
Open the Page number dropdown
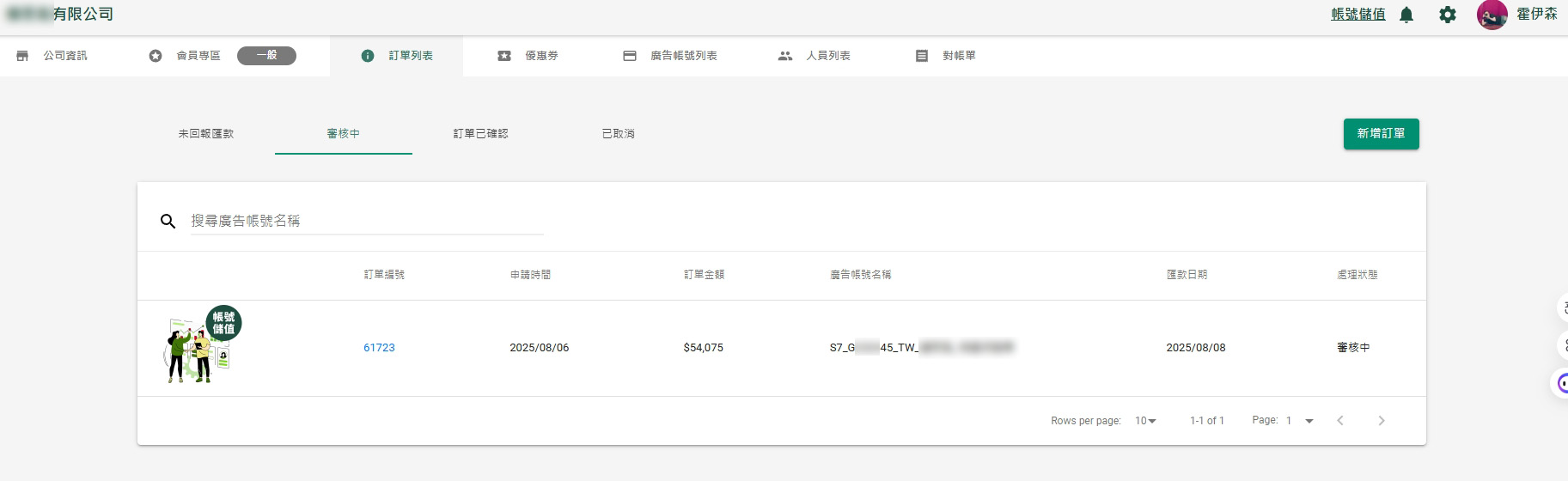pos(1298,421)
